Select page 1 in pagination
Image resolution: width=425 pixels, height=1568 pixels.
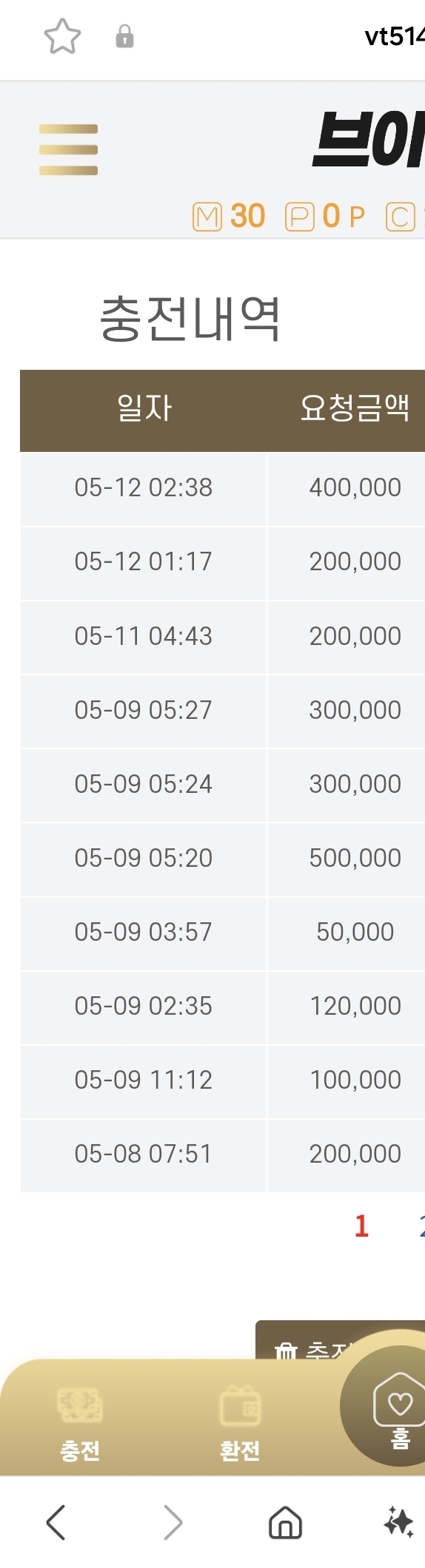(x=361, y=1226)
